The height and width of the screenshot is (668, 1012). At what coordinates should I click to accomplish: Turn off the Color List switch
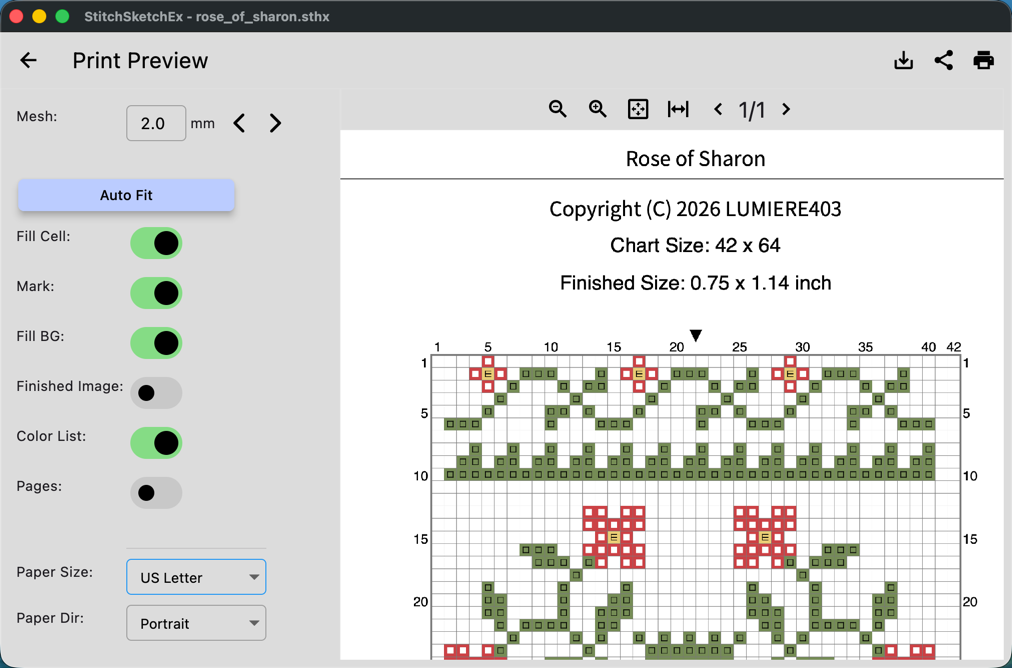click(x=156, y=443)
